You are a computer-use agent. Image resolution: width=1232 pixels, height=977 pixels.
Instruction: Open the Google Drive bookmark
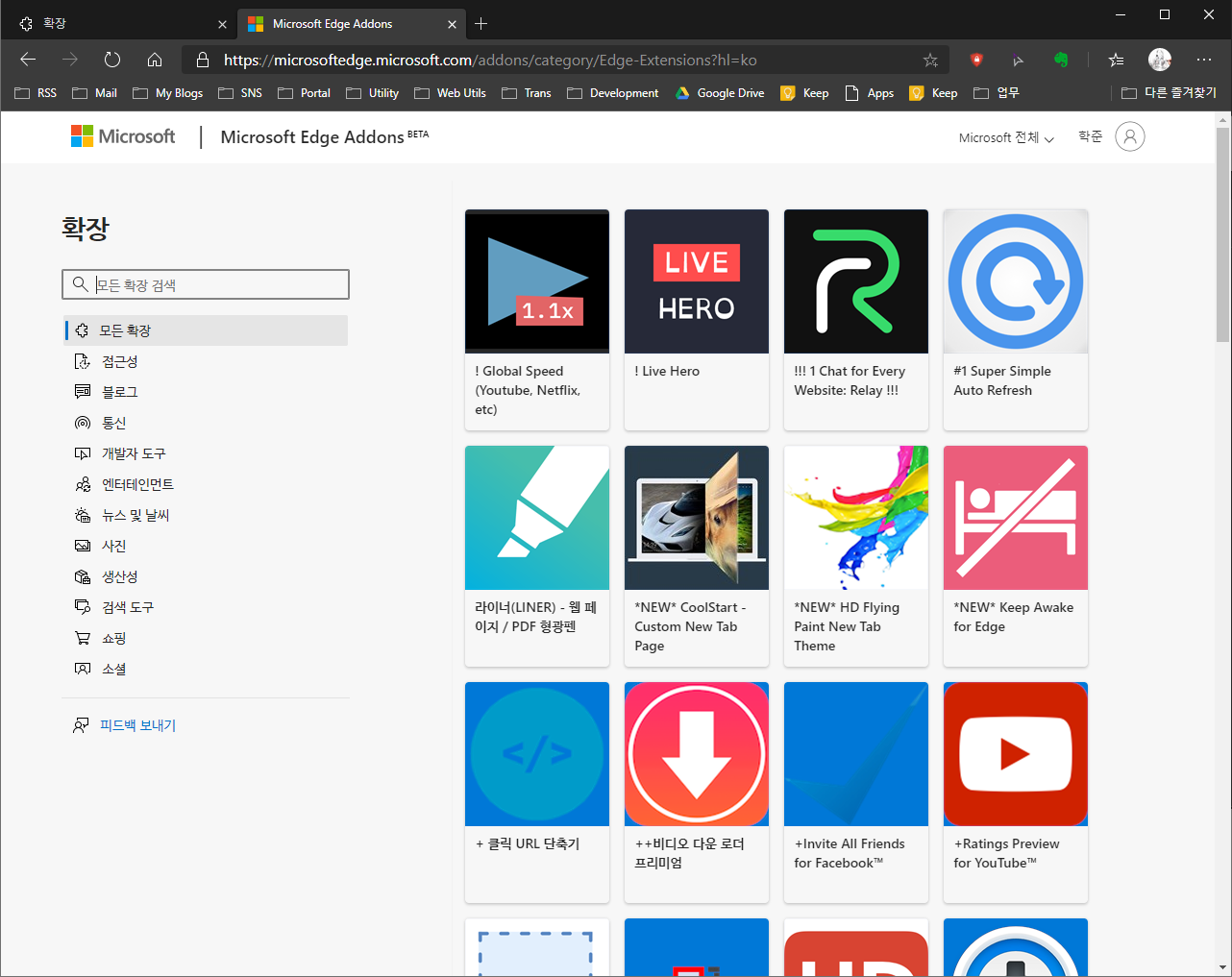pyautogui.click(x=720, y=93)
